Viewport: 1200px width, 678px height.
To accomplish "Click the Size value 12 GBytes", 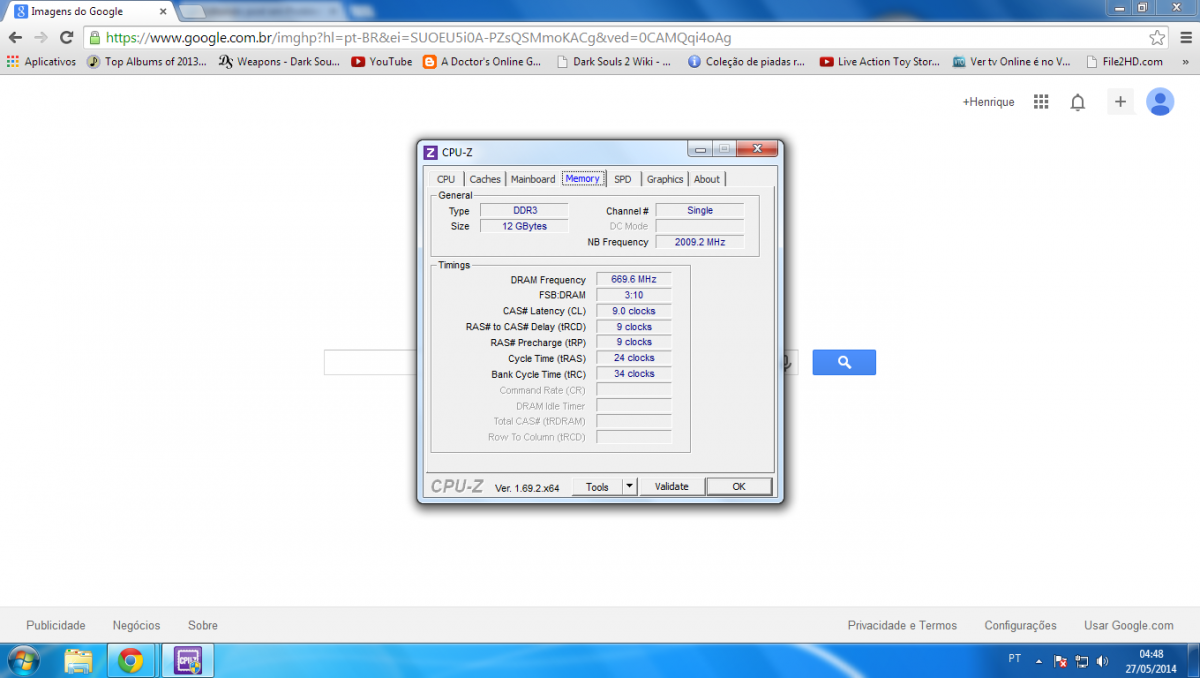I will pos(524,226).
